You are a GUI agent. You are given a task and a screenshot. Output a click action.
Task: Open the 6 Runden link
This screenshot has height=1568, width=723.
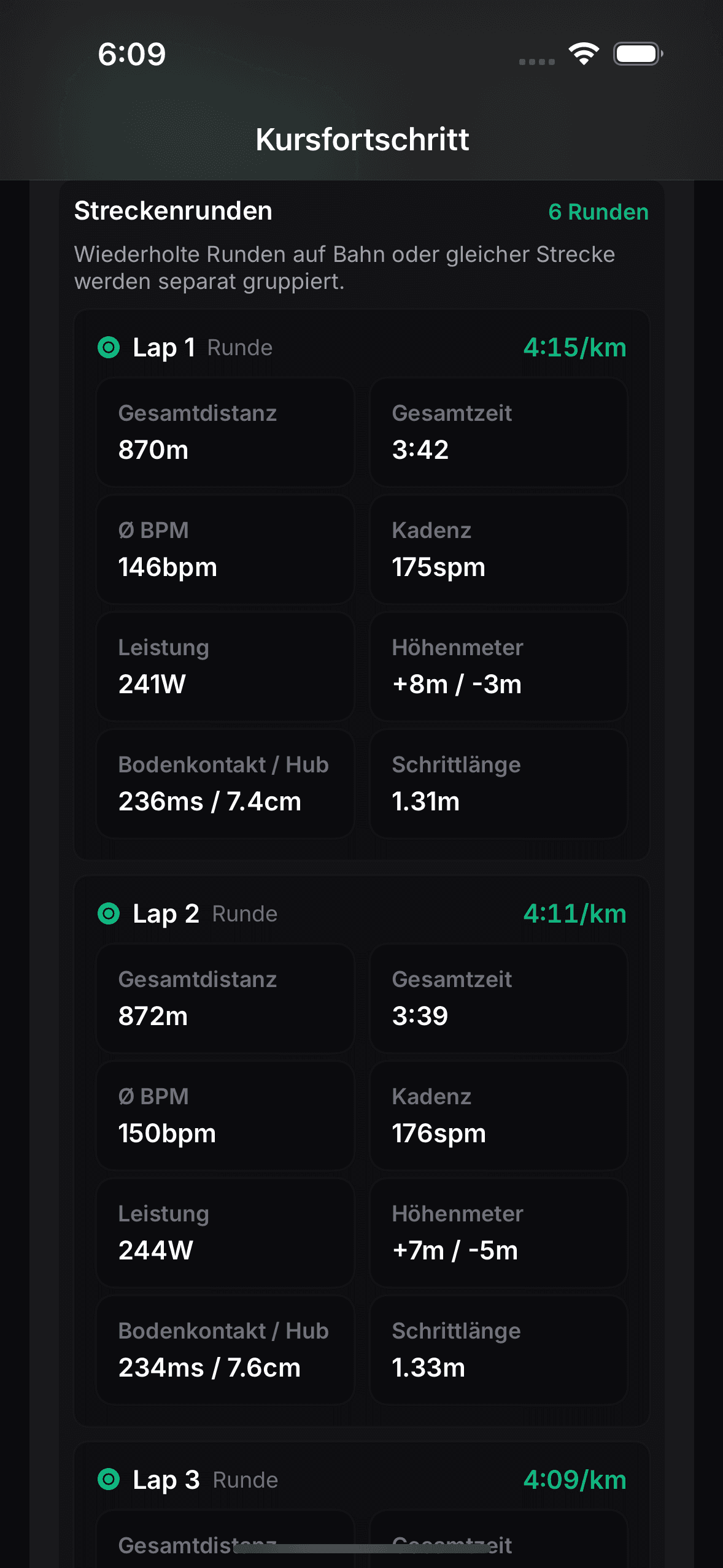[598, 212]
